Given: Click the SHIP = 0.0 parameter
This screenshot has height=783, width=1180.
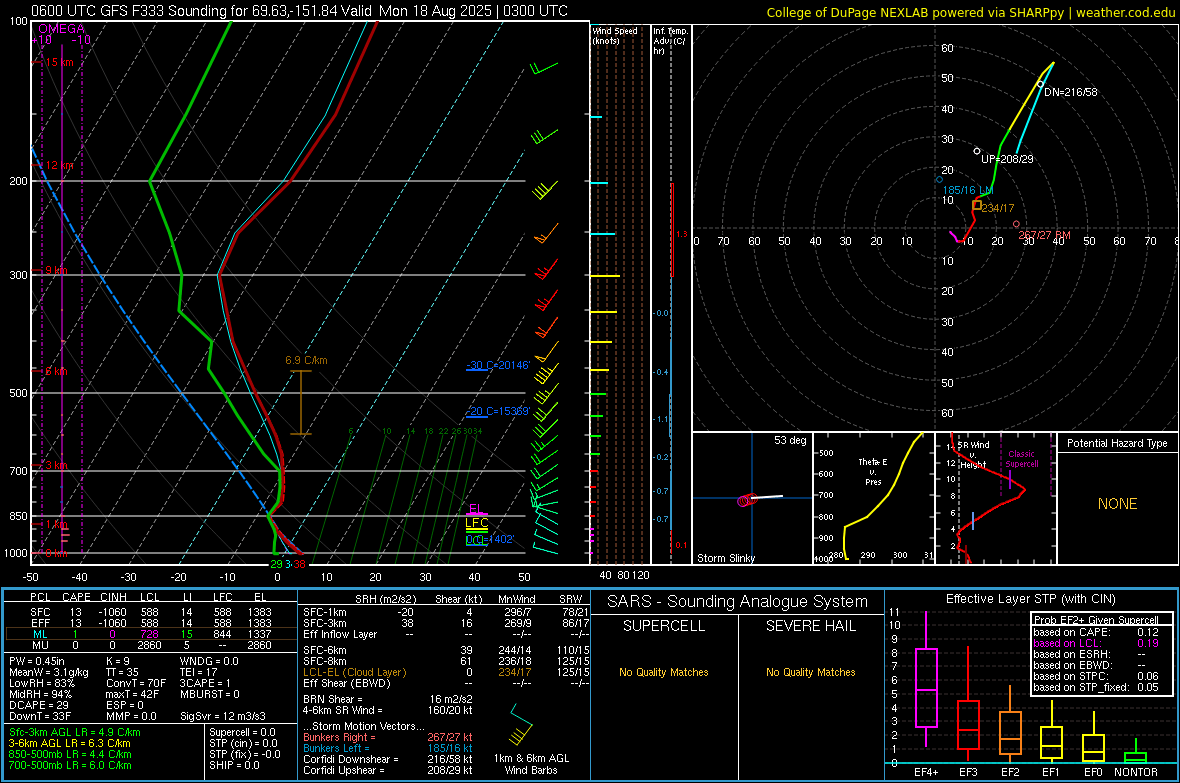Looking at the screenshot, I should (234, 765).
